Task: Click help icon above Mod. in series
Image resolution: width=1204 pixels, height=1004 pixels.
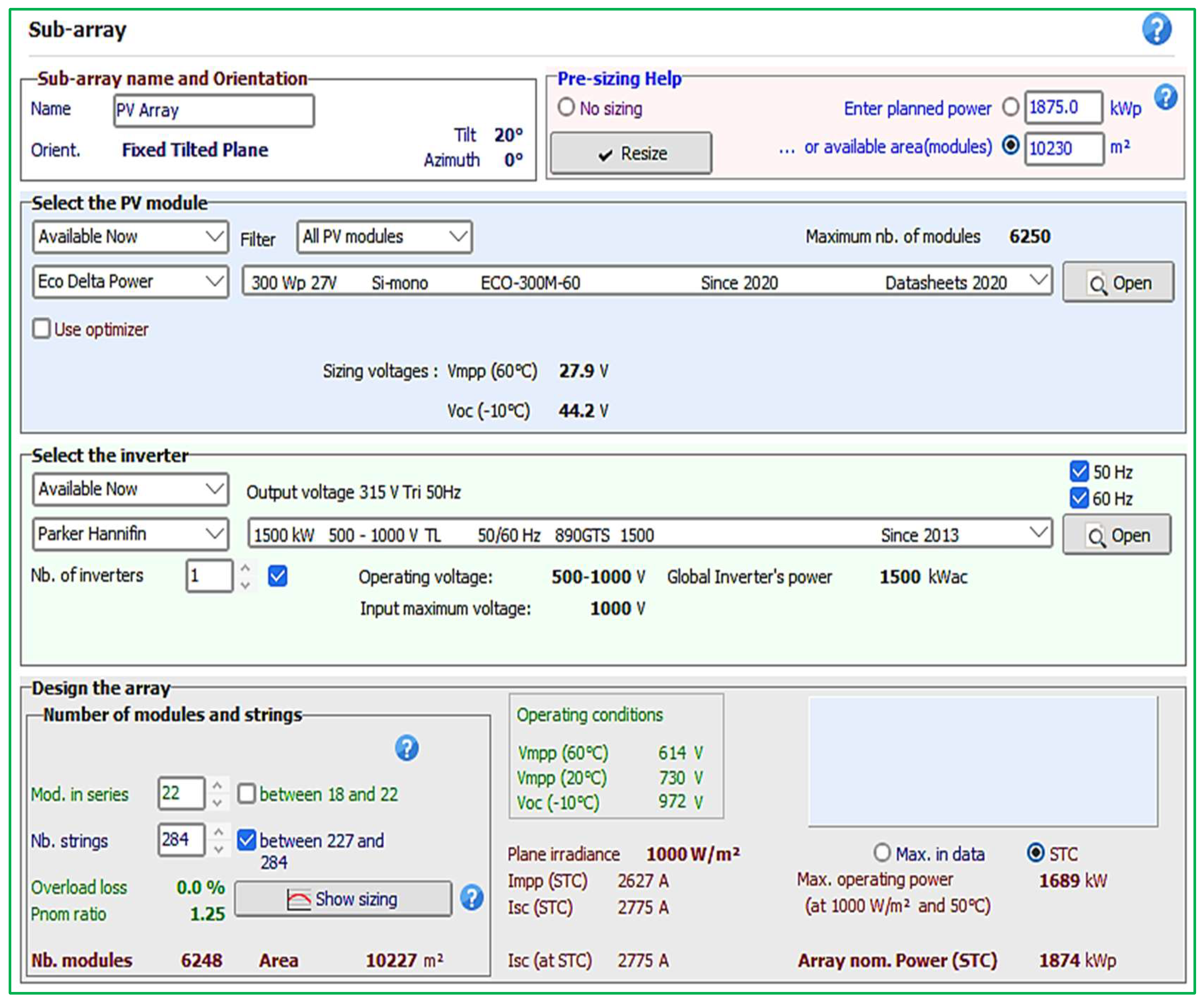Action: point(406,748)
